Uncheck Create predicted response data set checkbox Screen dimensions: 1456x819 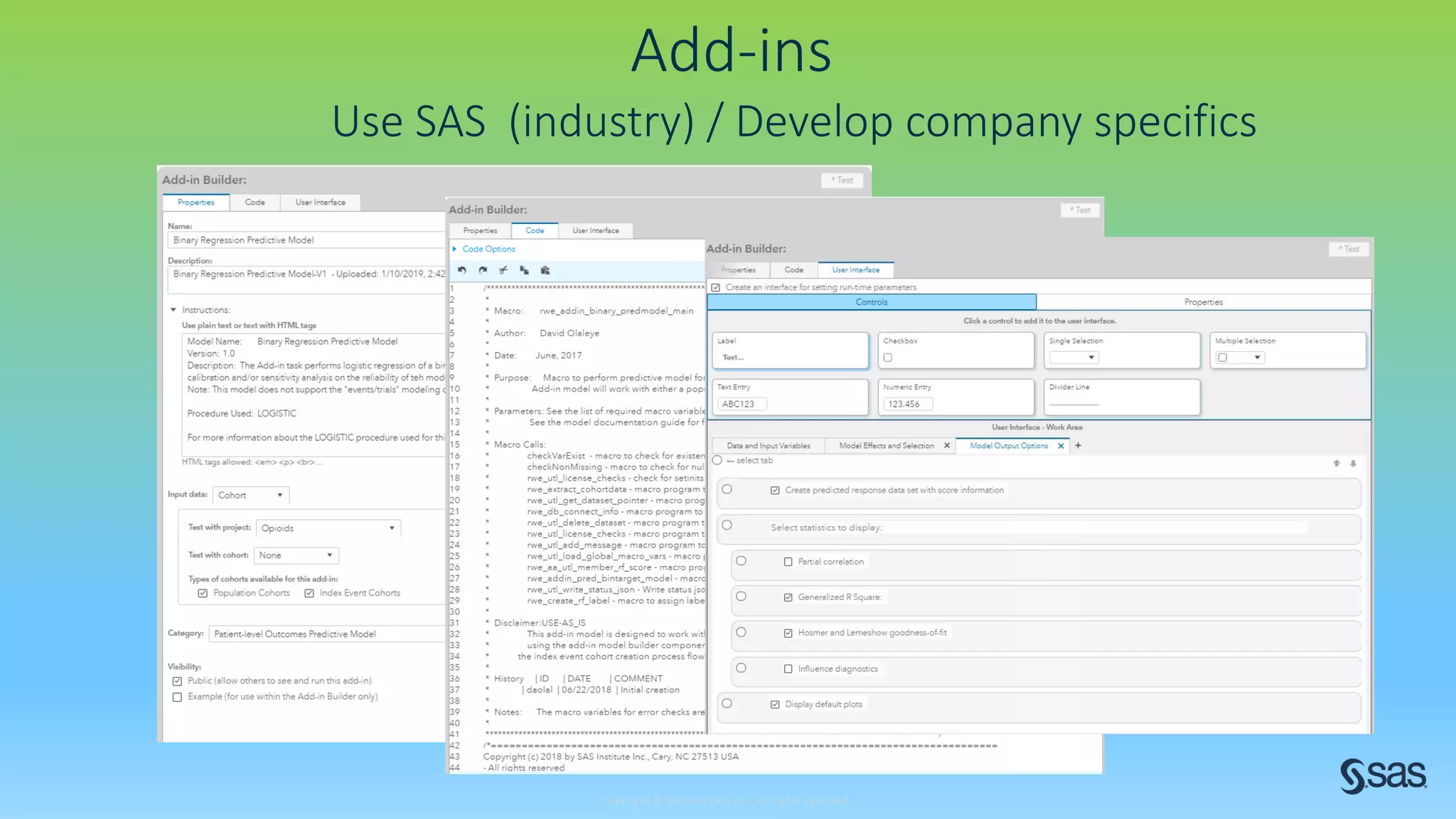coord(775,491)
